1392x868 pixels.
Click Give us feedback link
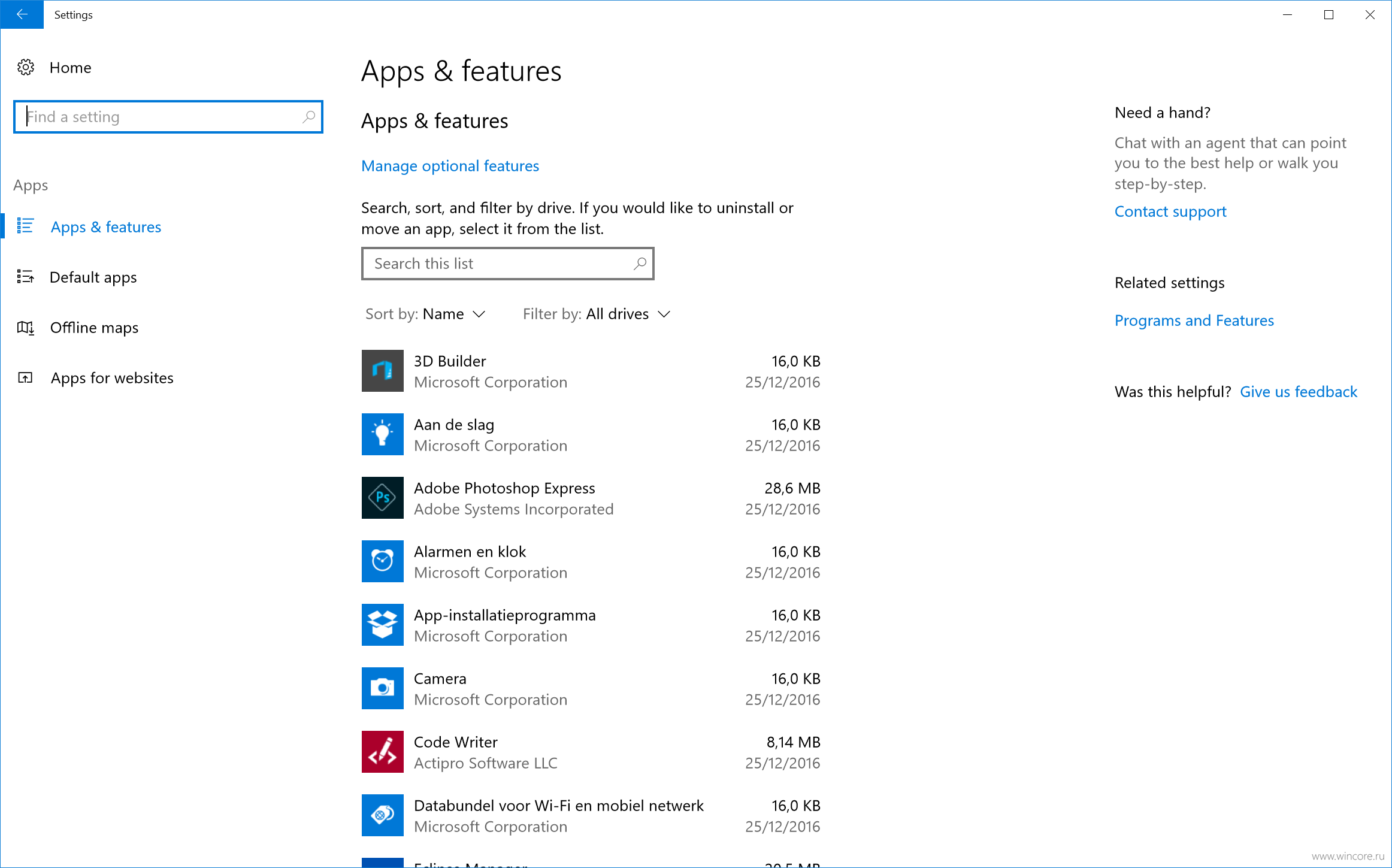[1299, 392]
